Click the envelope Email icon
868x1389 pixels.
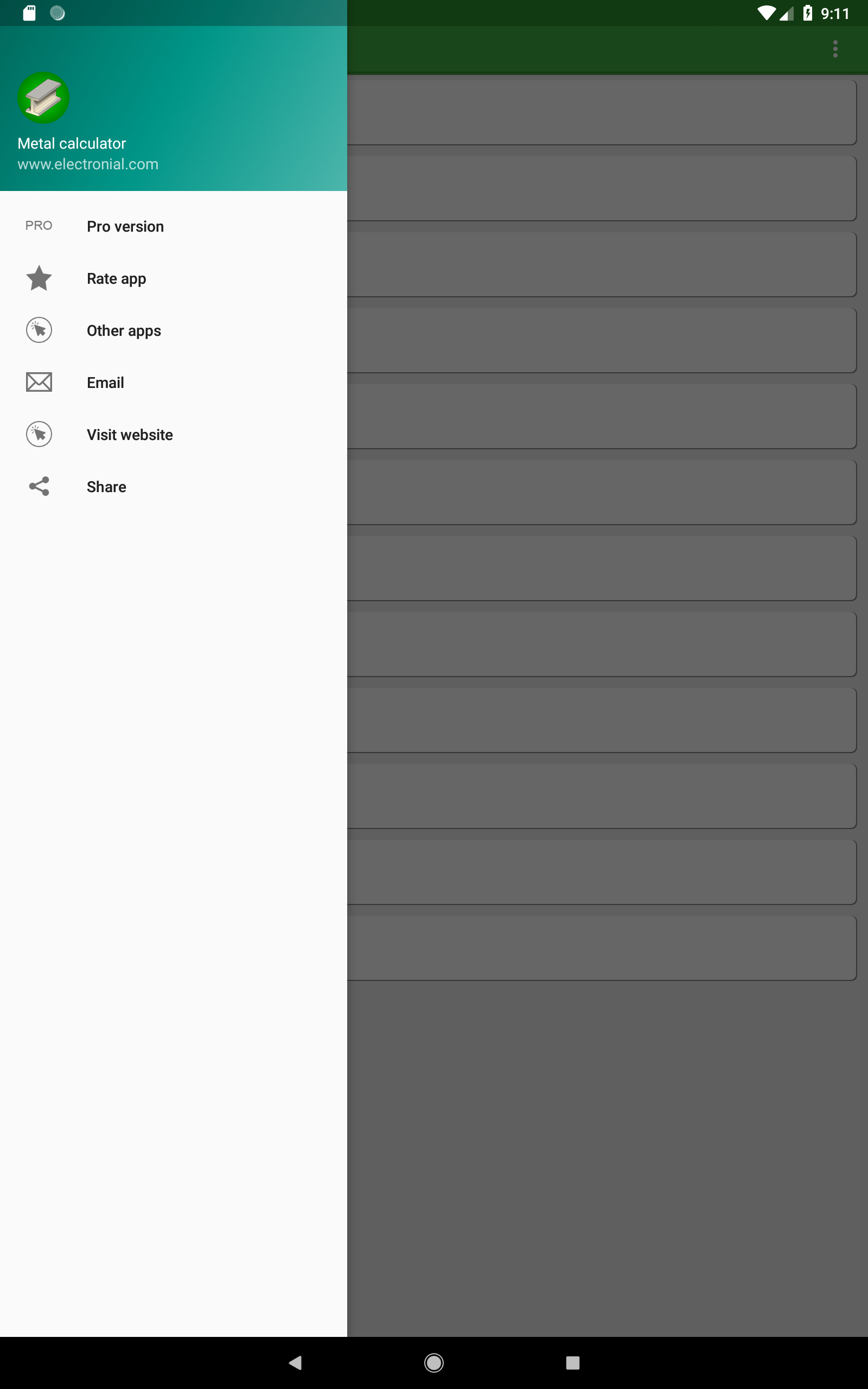point(39,383)
